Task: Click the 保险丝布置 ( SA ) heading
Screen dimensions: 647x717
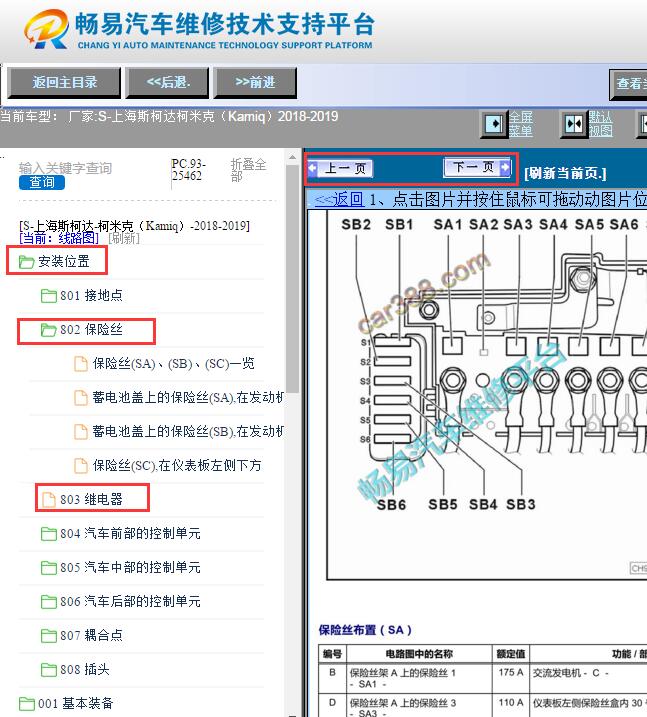Action: pos(365,630)
